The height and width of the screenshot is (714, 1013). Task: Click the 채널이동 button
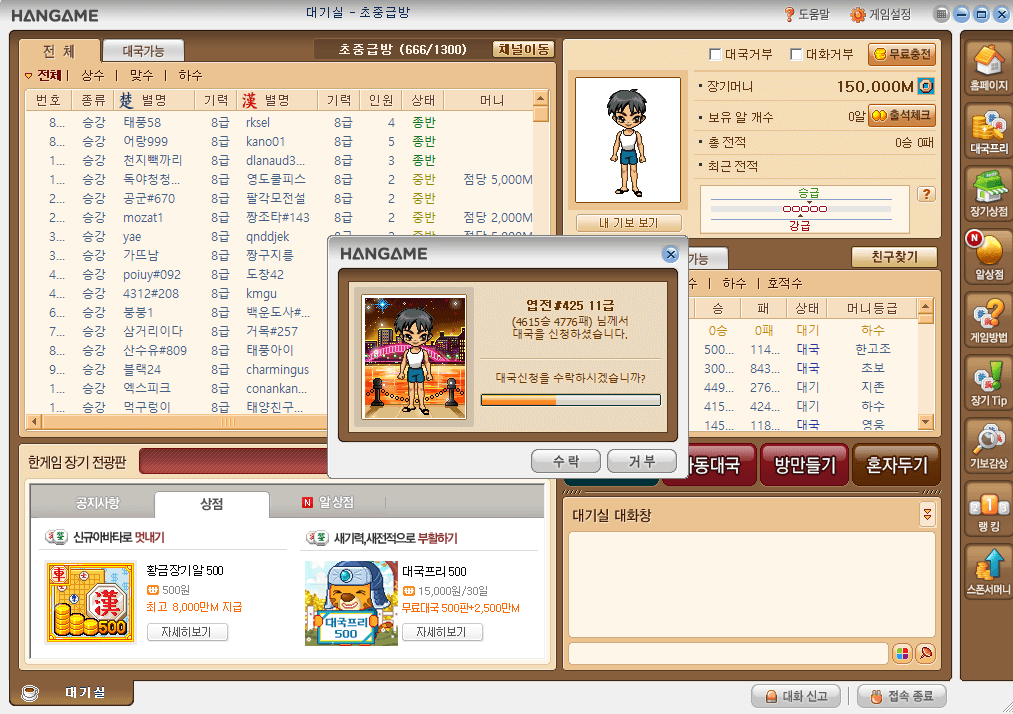pyautogui.click(x=523, y=49)
